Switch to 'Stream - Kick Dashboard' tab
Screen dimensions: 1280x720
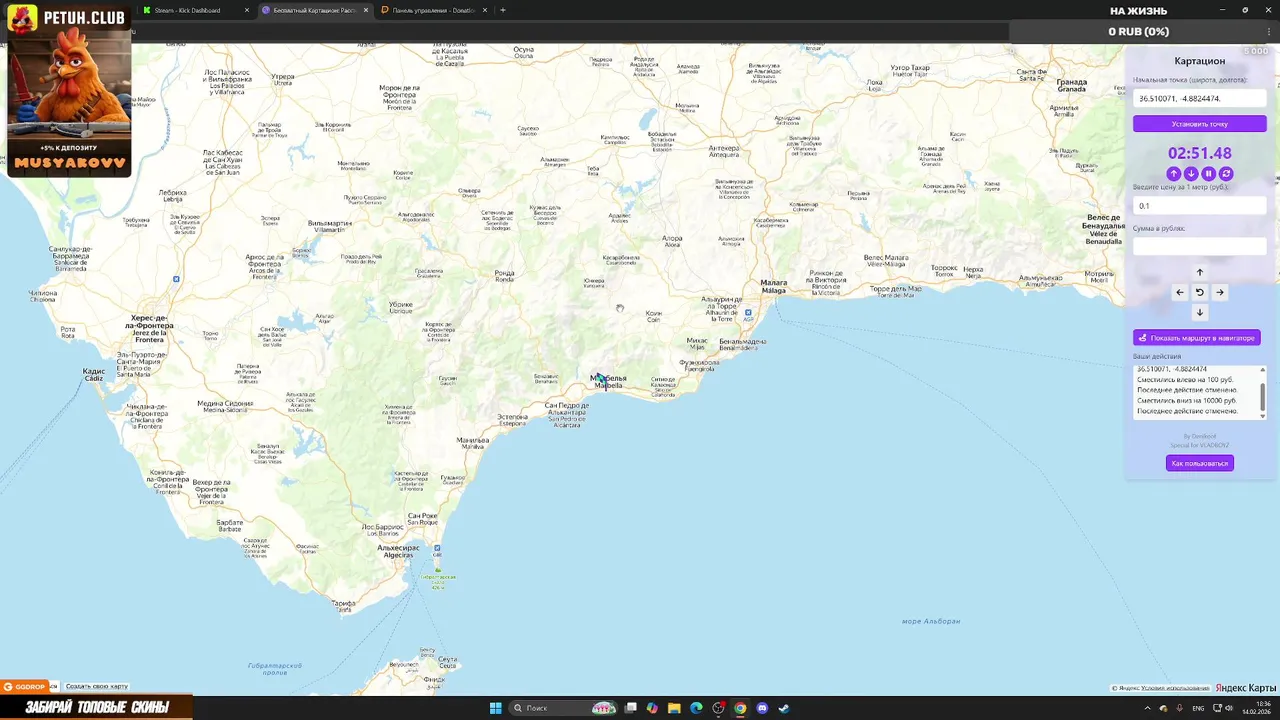[x=193, y=10]
